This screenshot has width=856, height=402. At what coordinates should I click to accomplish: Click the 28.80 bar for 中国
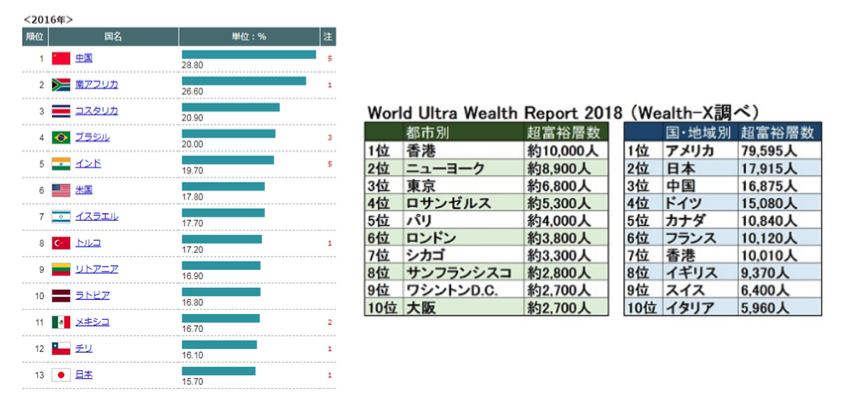coord(249,55)
